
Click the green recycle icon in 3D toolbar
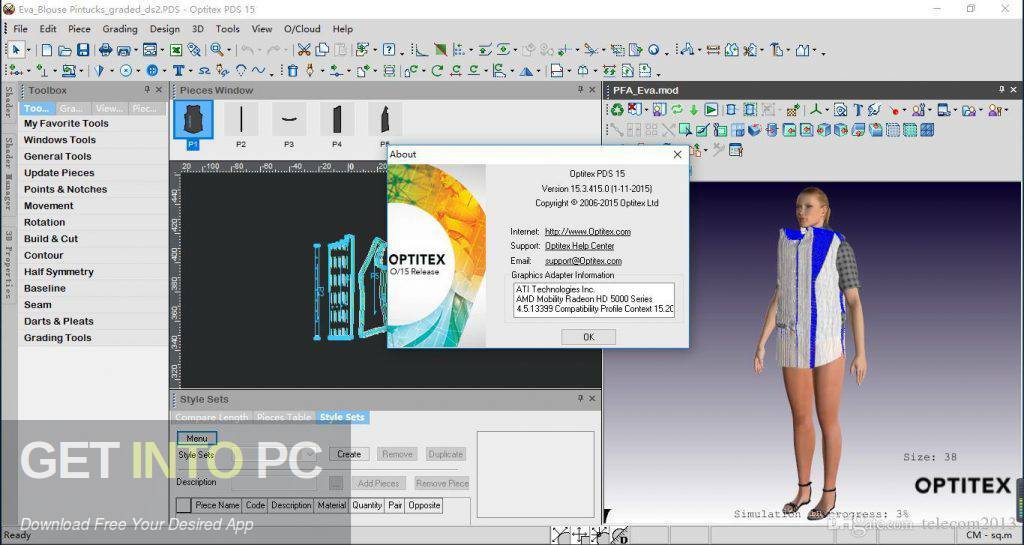pyautogui.click(x=617, y=110)
